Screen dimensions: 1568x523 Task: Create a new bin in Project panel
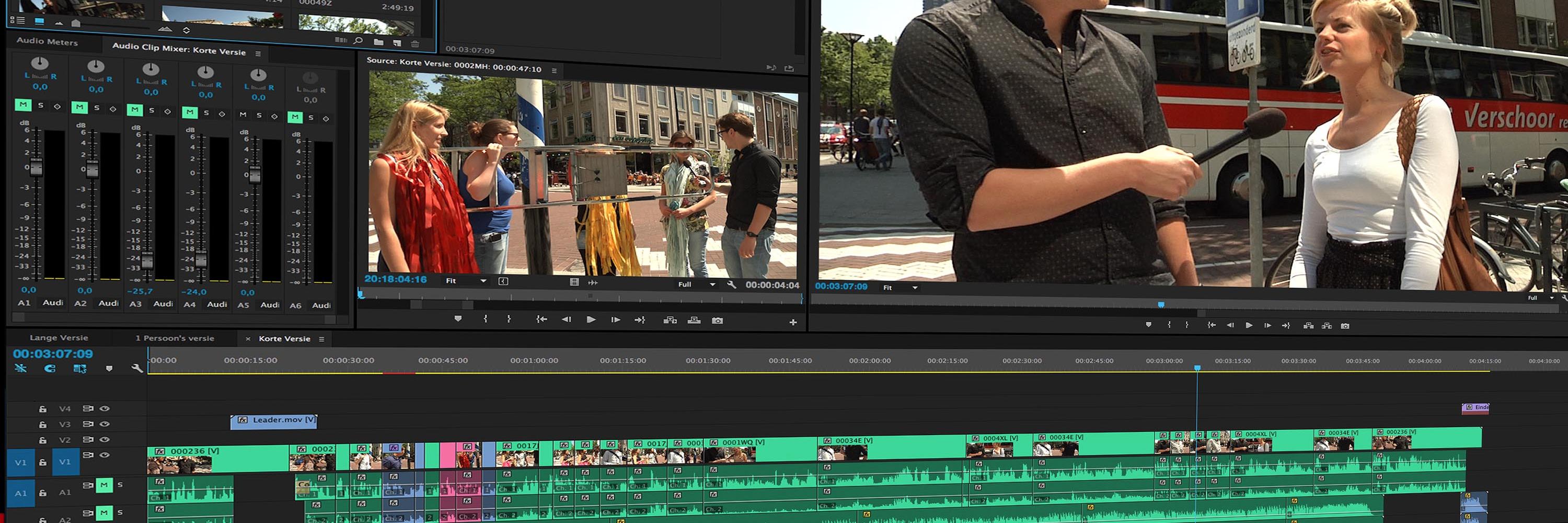tap(378, 42)
